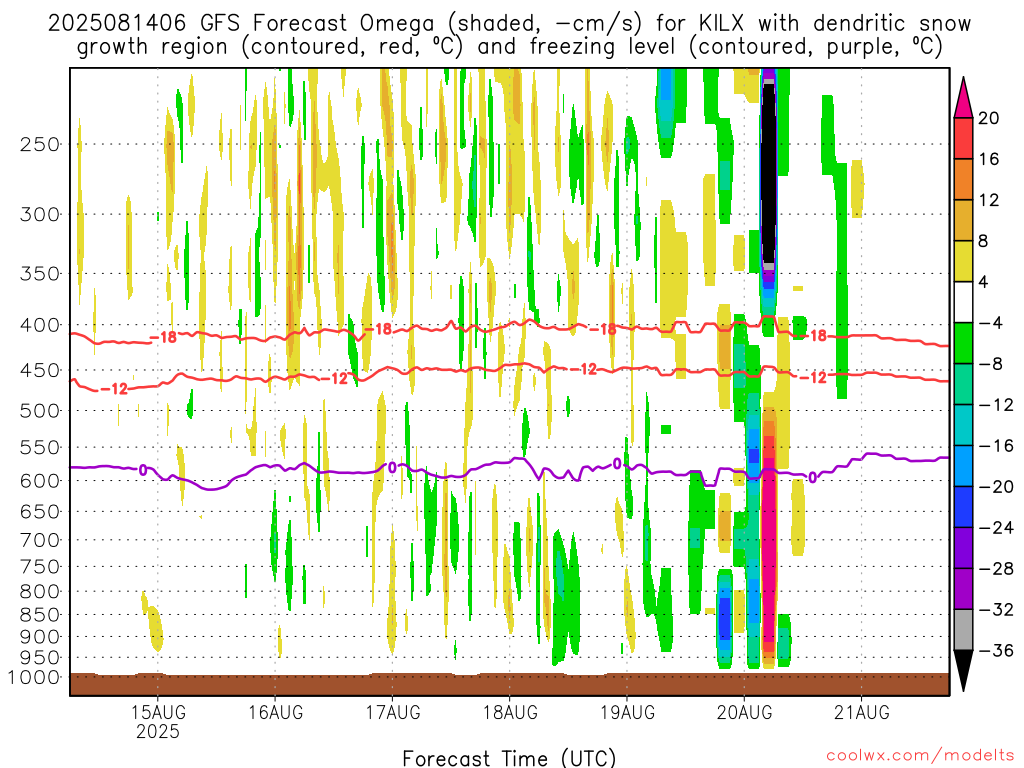Click the blue swatch between -20 and -24
The height and width of the screenshot is (768, 1024).
click(963, 507)
